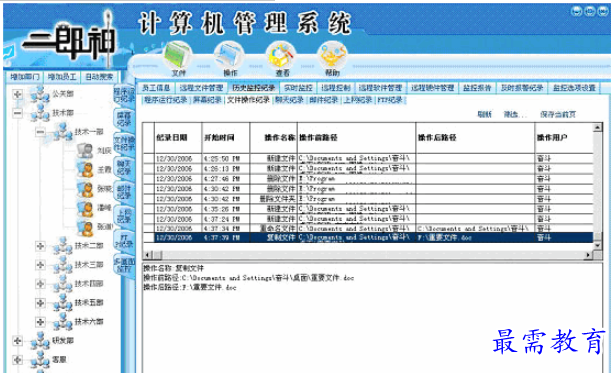Image resolution: width=614 pixels, height=373 pixels.
Task: Select the 客服 department icon
Action: (40, 359)
